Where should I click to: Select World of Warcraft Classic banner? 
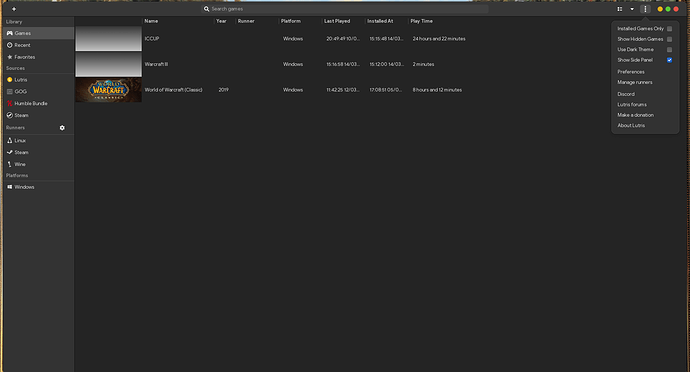pos(108,90)
